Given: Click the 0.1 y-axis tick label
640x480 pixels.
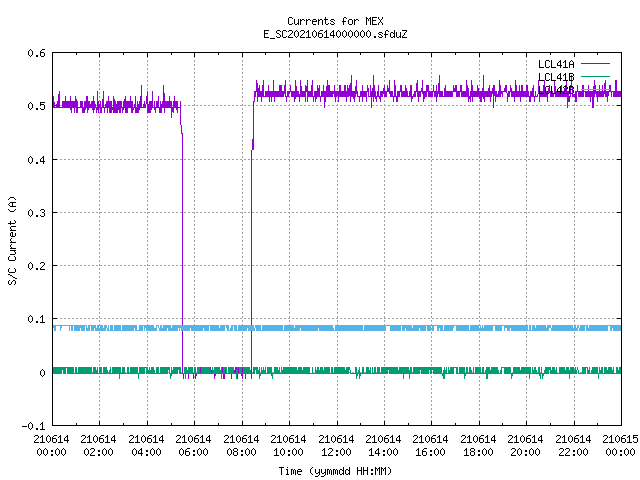Looking at the screenshot, I should click(x=36, y=319).
